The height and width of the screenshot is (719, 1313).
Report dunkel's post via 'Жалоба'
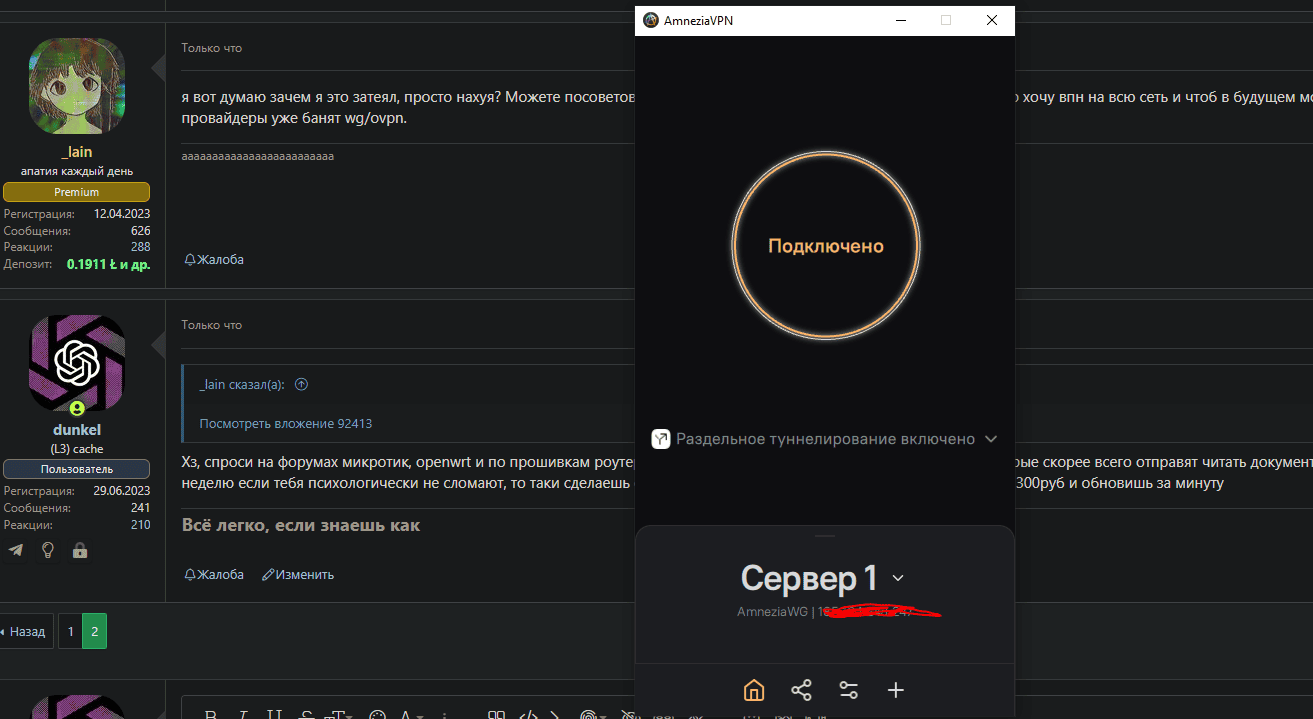pyautogui.click(x=214, y=574)
